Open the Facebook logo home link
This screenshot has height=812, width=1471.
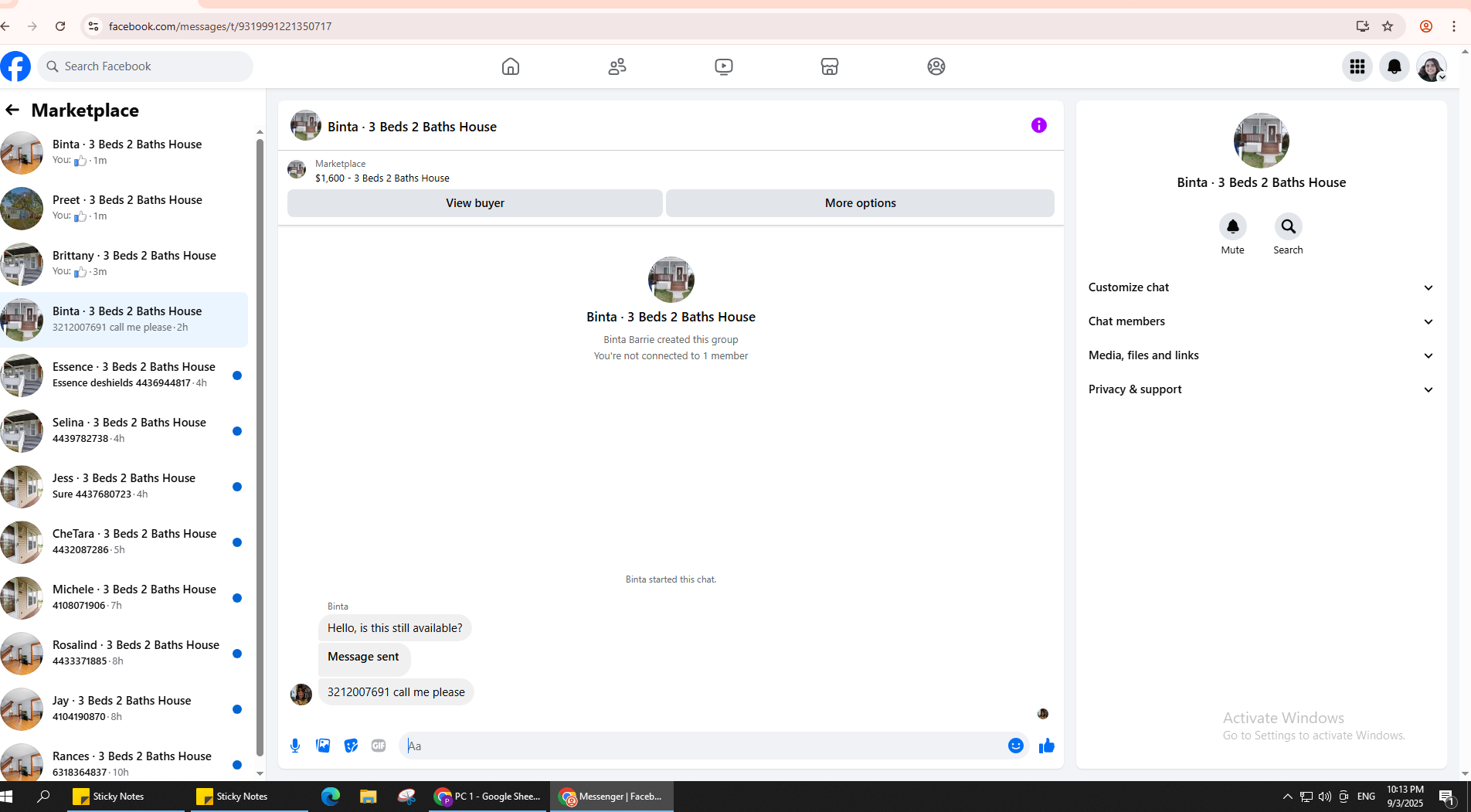coord(15,66)
